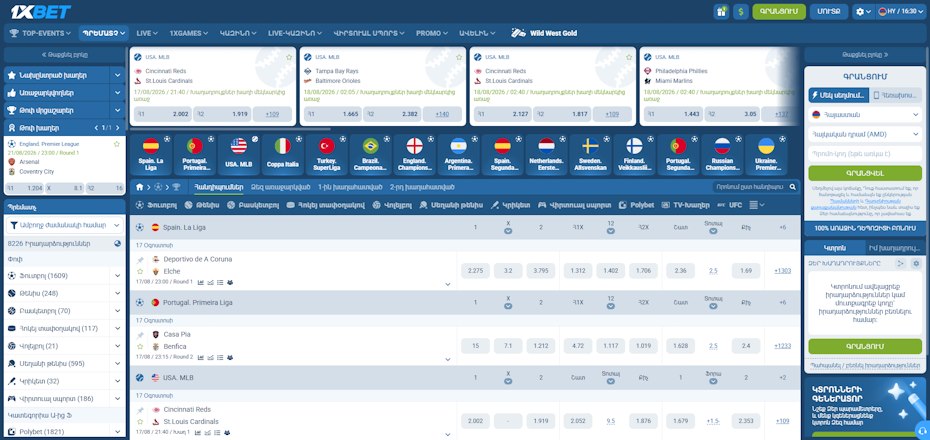930x440 pixels.
Task: Open the settings gear dropdown in header
Action: [863, 11]
